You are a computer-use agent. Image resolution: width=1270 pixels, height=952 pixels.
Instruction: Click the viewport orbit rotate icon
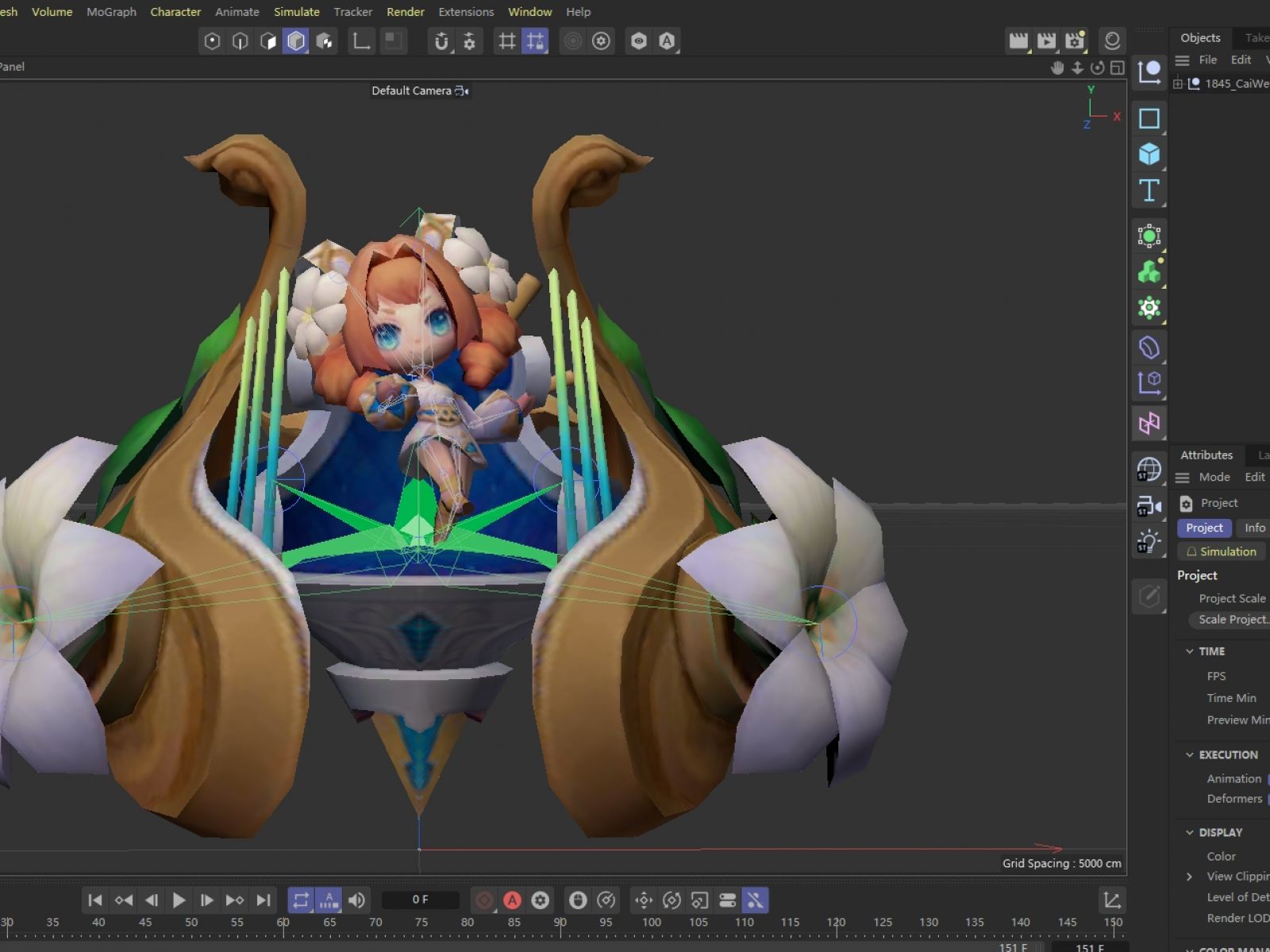pyautogui.click(x=1098, y=67)
